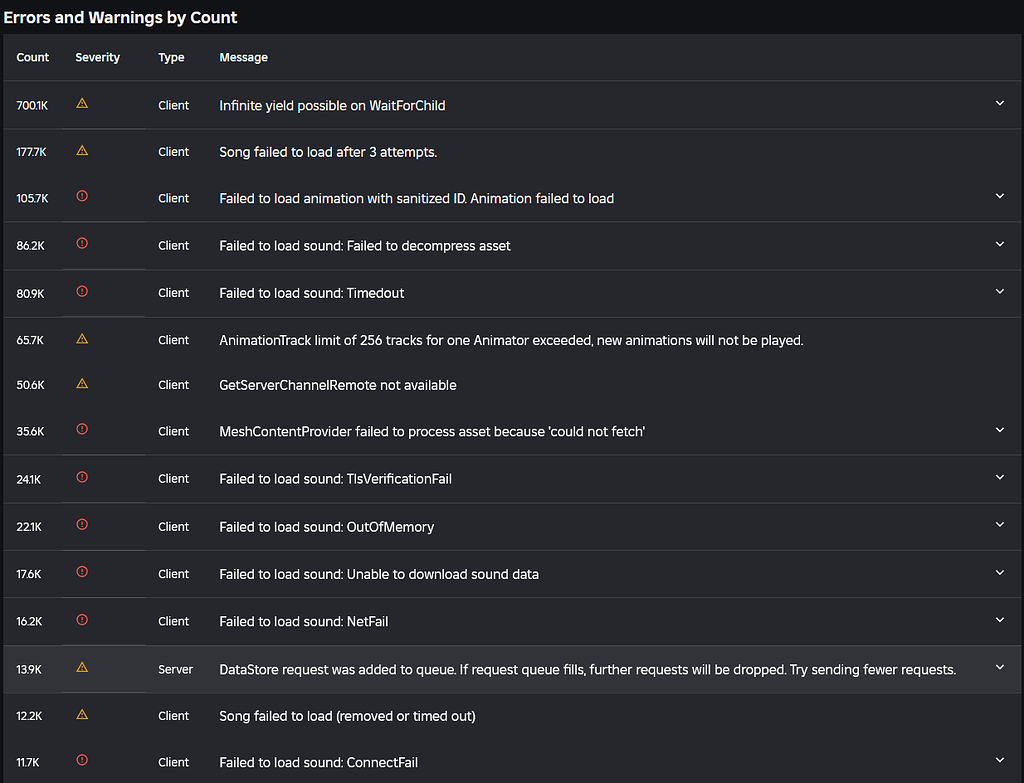Select the 700.1K count value
This screenshot has height=783, width=1024.
(31, 104)
